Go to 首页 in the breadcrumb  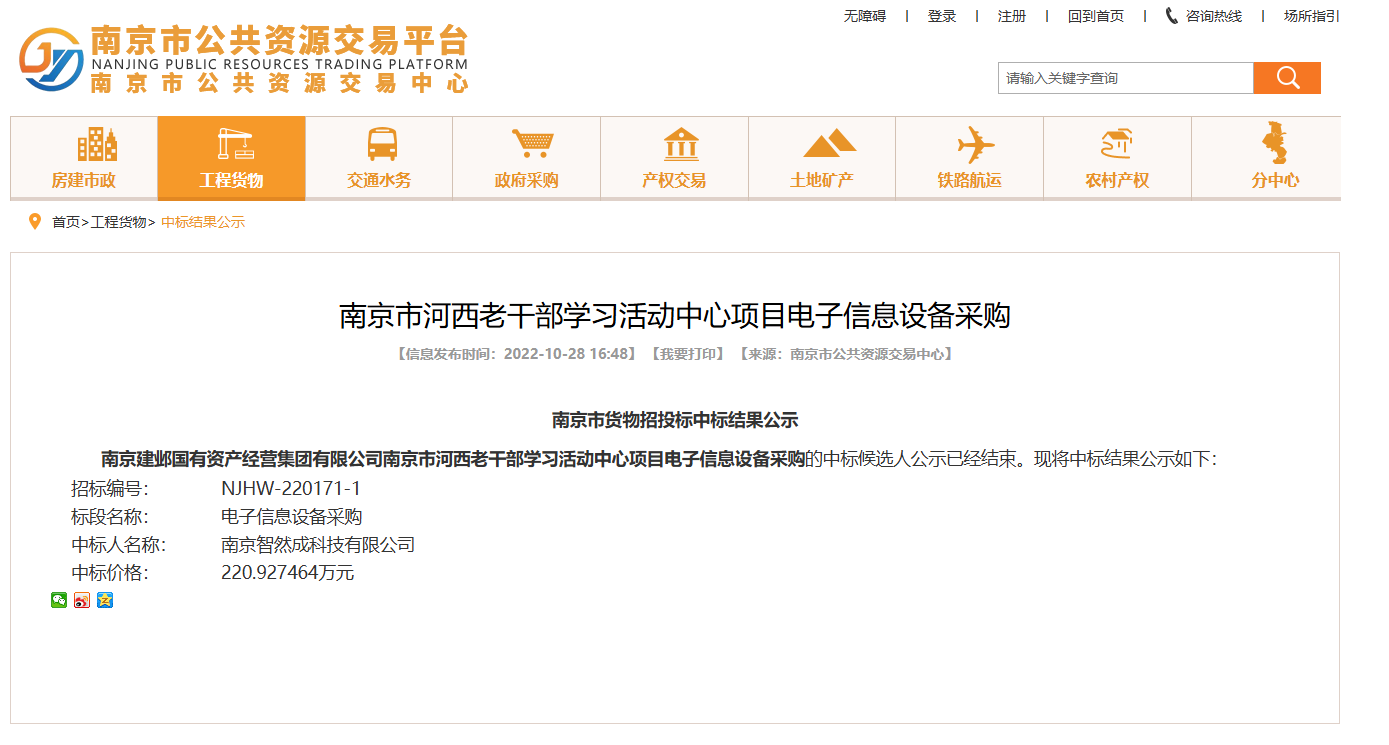[66, 222]
